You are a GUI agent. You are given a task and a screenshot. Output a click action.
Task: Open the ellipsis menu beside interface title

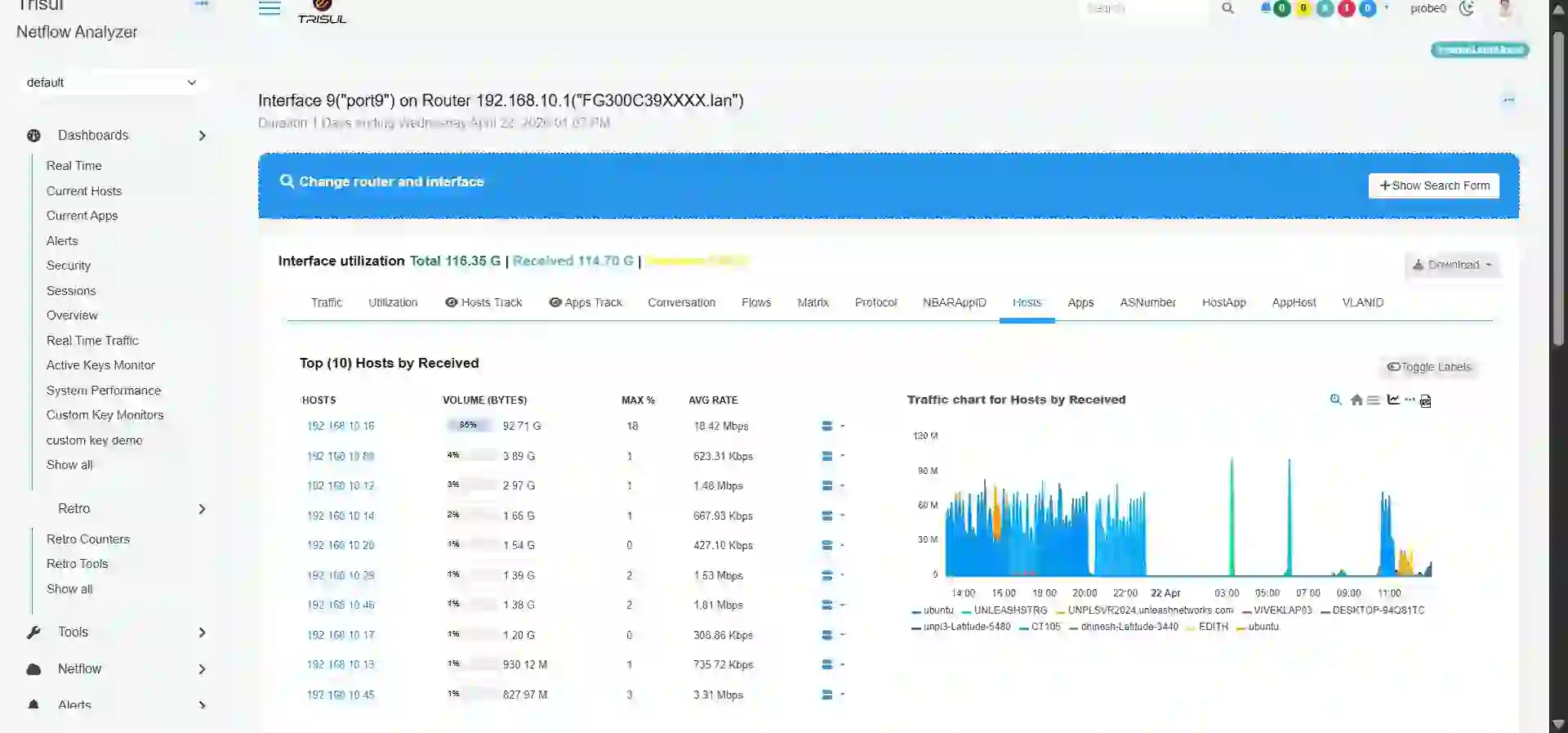pos(1508,100)
